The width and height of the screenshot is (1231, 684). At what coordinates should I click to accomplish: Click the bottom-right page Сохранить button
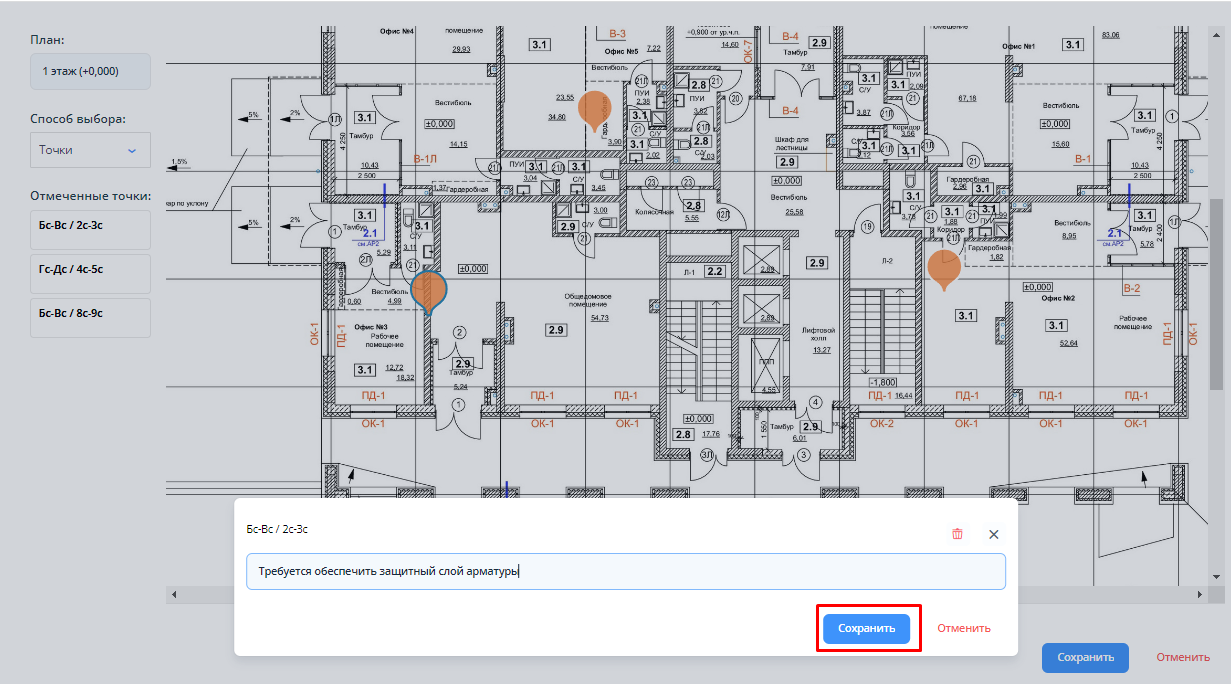1085,658
